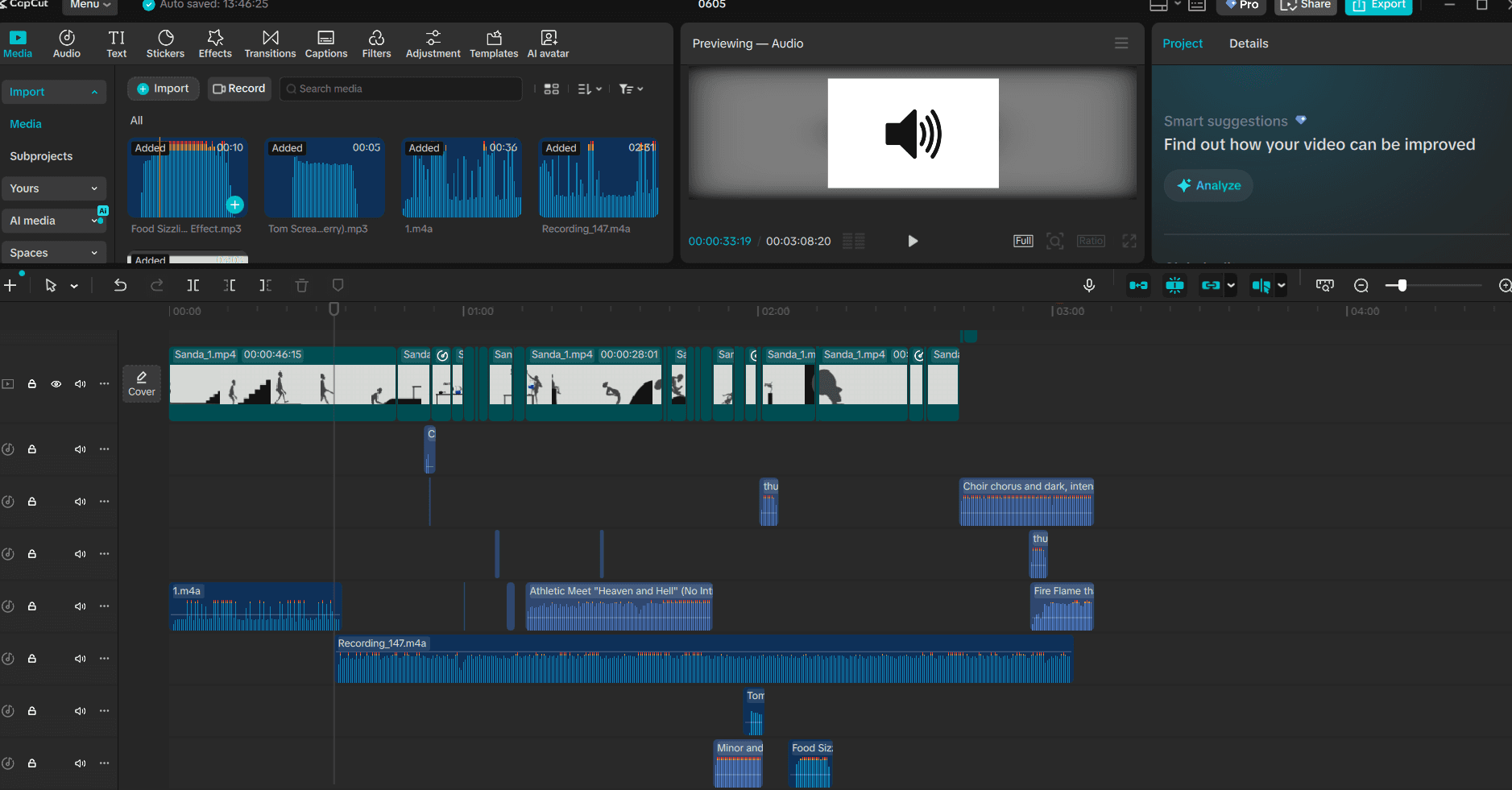Select the Athletic Meet audio clip

[619, 606]
